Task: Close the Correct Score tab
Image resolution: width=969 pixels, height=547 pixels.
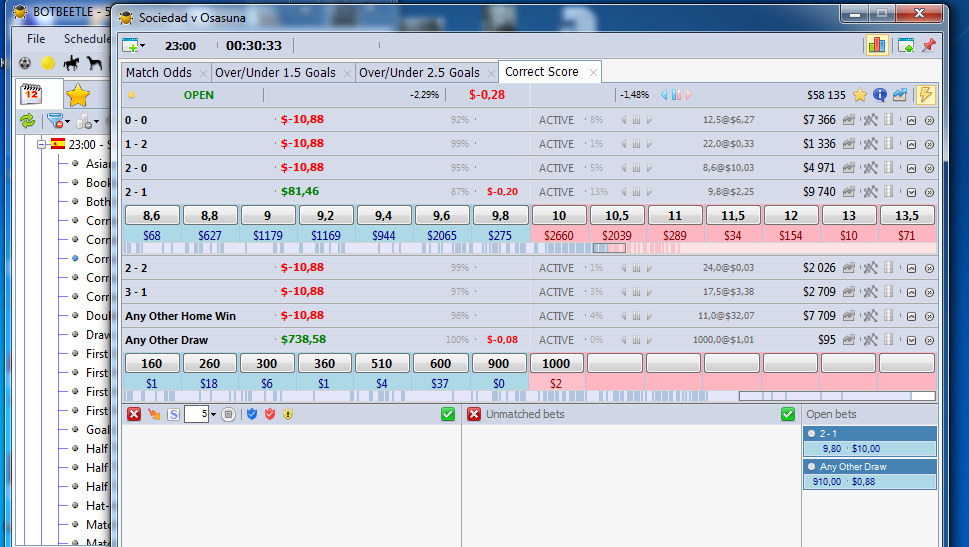Action: (593, 72)
